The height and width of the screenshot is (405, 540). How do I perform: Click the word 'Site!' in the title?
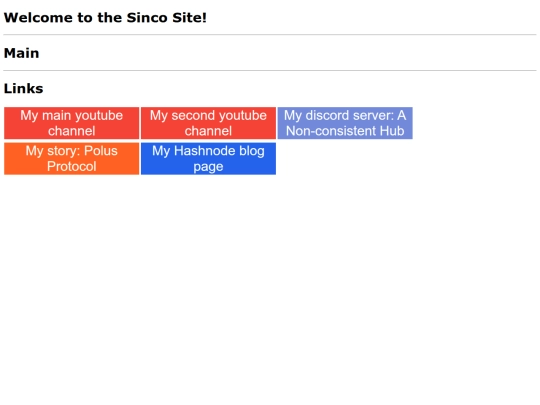189,18
